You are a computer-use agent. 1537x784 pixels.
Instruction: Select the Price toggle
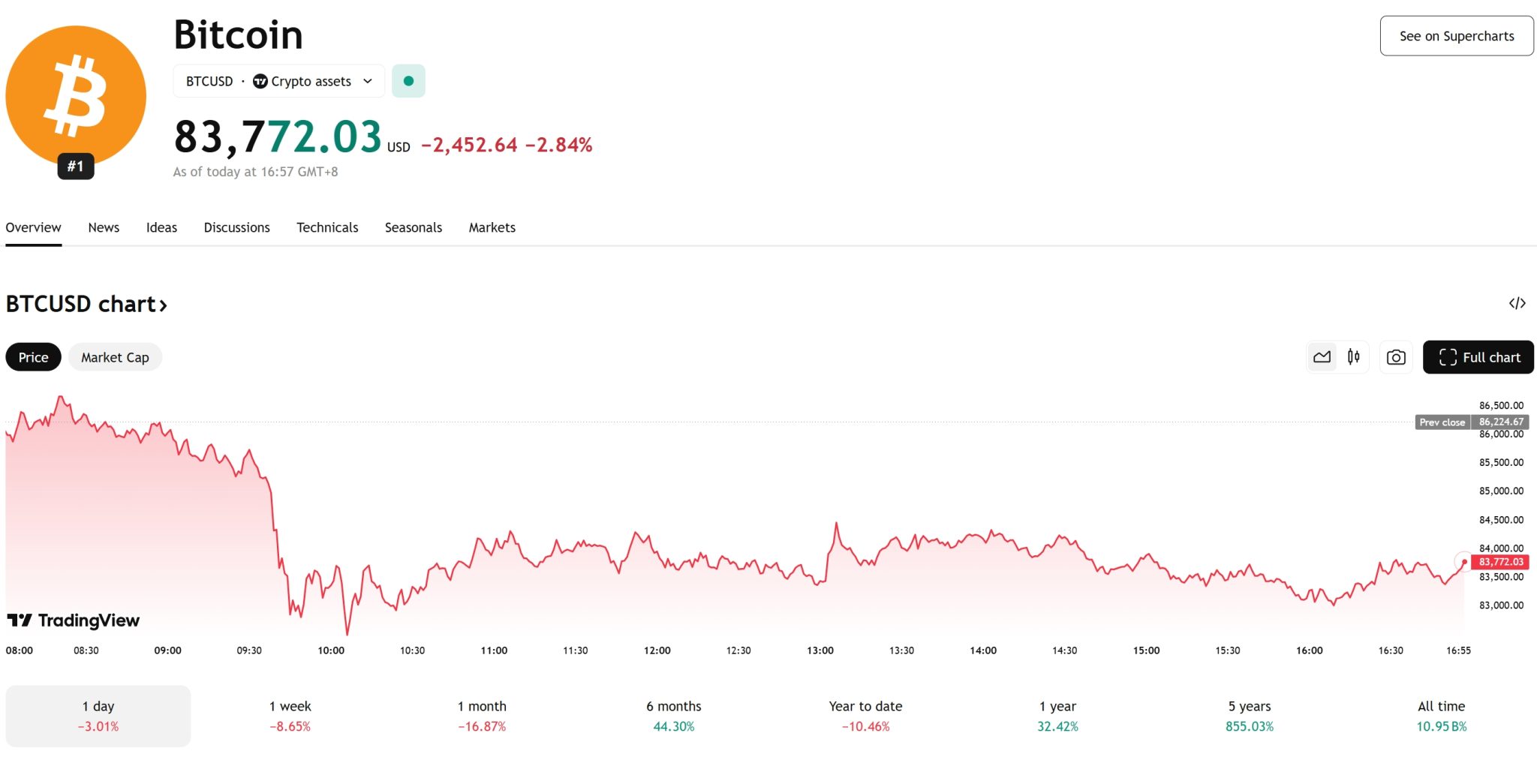click(33, 357)
